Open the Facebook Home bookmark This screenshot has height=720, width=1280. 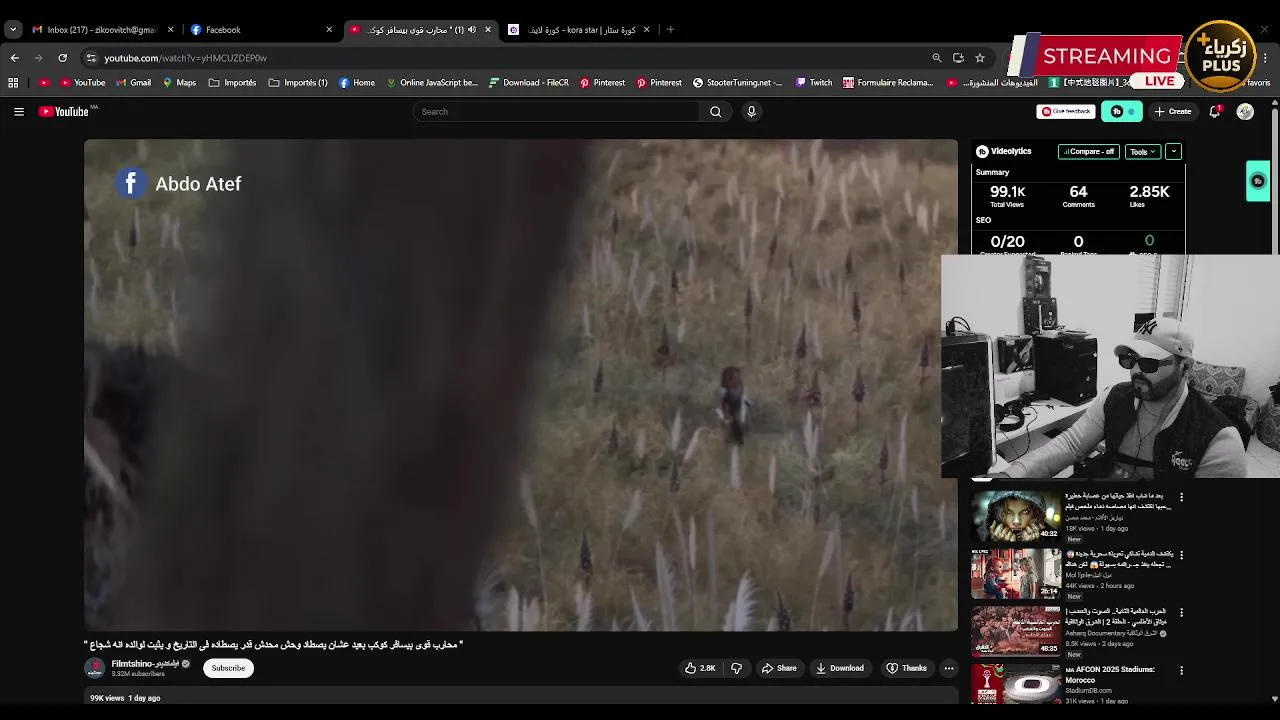pos(357,83)
